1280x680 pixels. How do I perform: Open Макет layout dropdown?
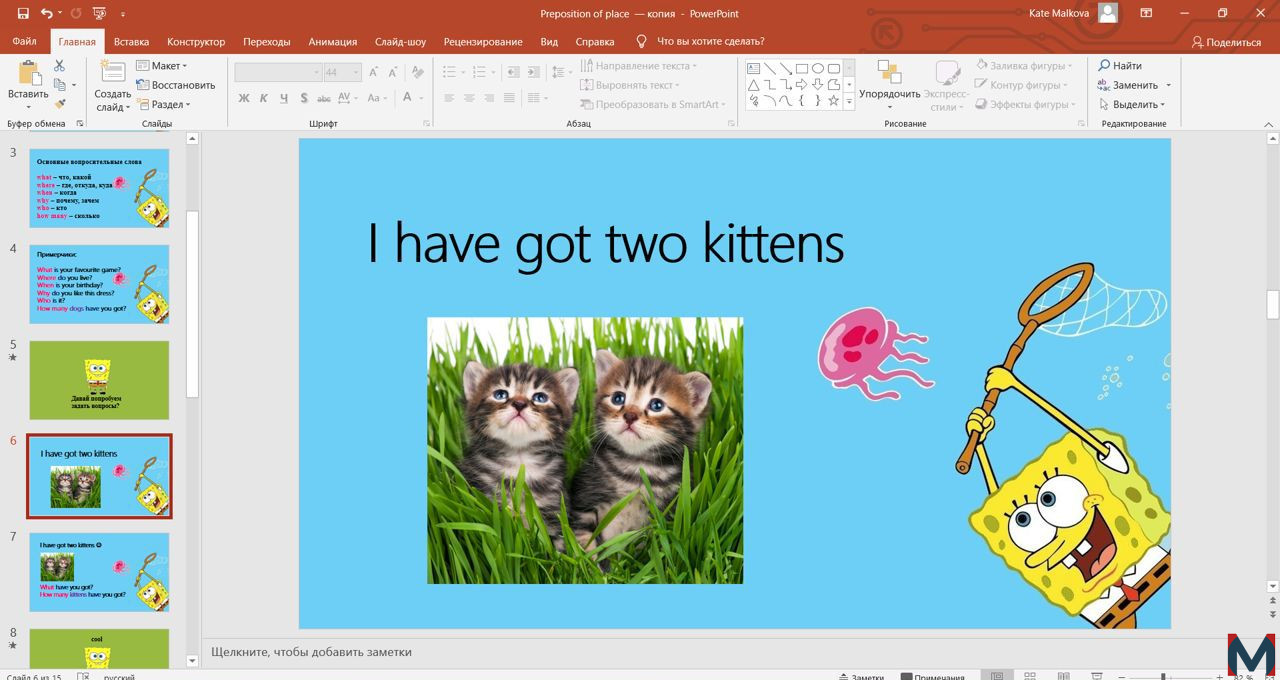pyautogui.click(x=161, y=66)
